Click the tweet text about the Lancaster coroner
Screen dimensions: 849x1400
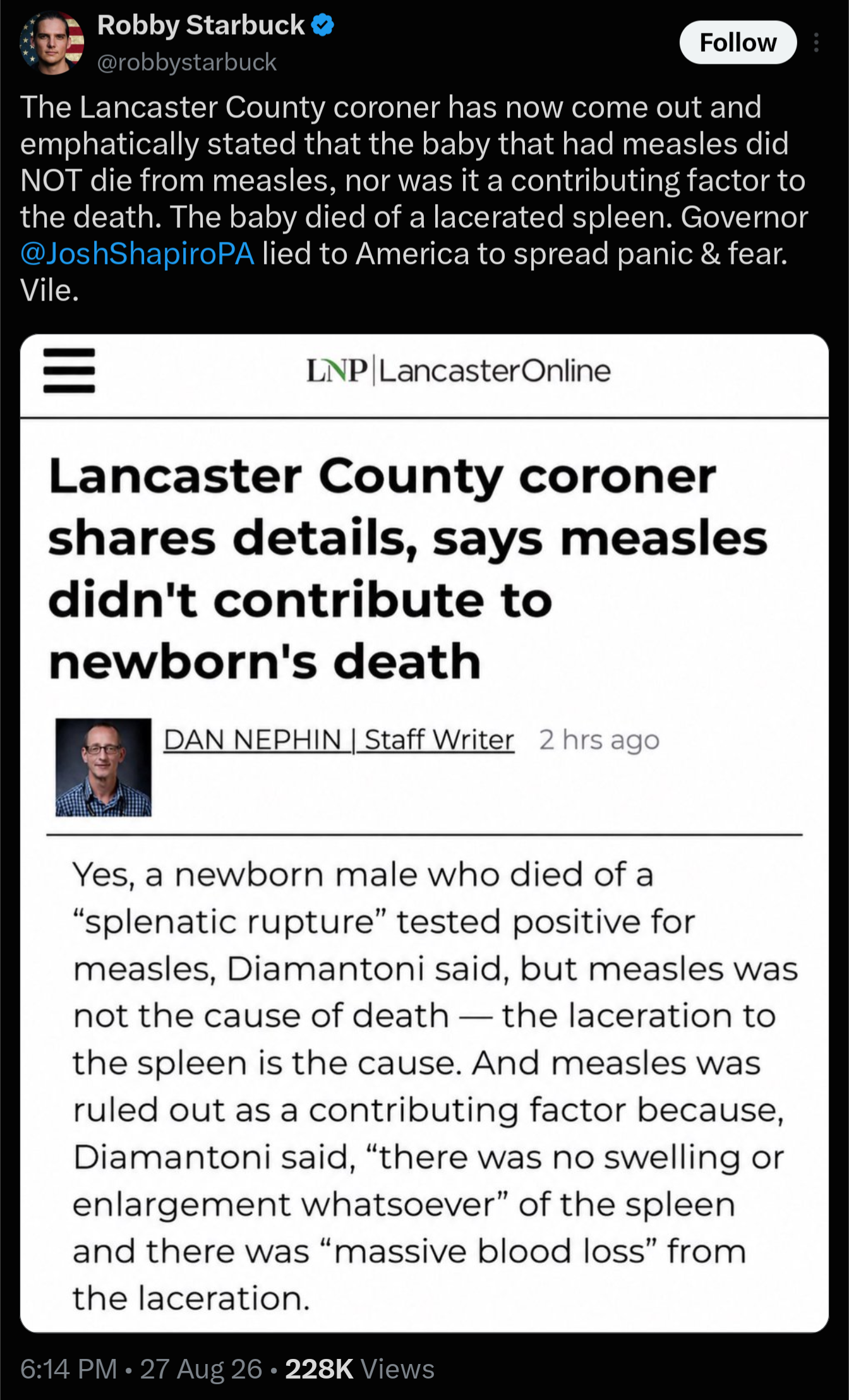414,198
